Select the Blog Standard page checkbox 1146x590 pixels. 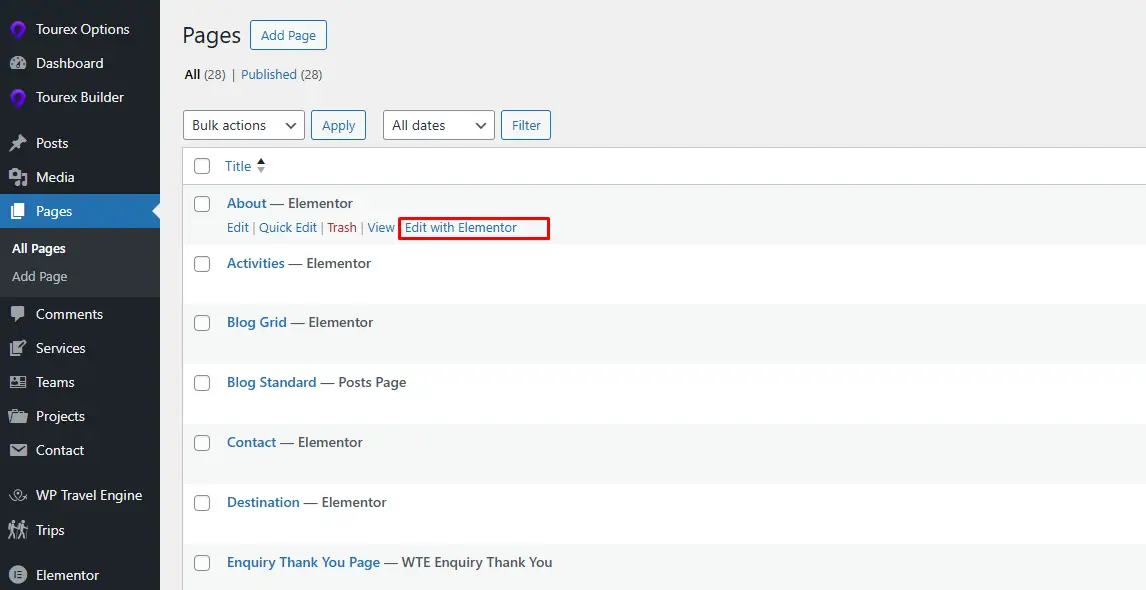click(202, 383)
